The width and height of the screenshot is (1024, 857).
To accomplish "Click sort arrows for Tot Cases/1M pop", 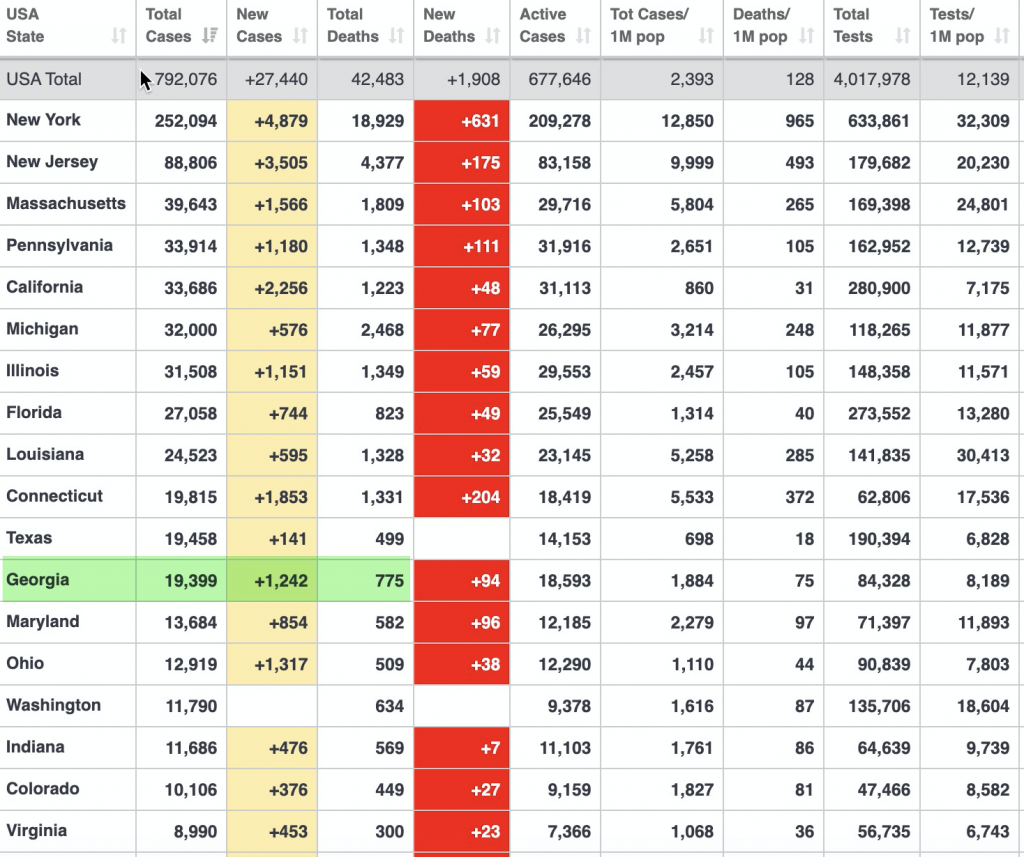I will click(x=706, y=36).
